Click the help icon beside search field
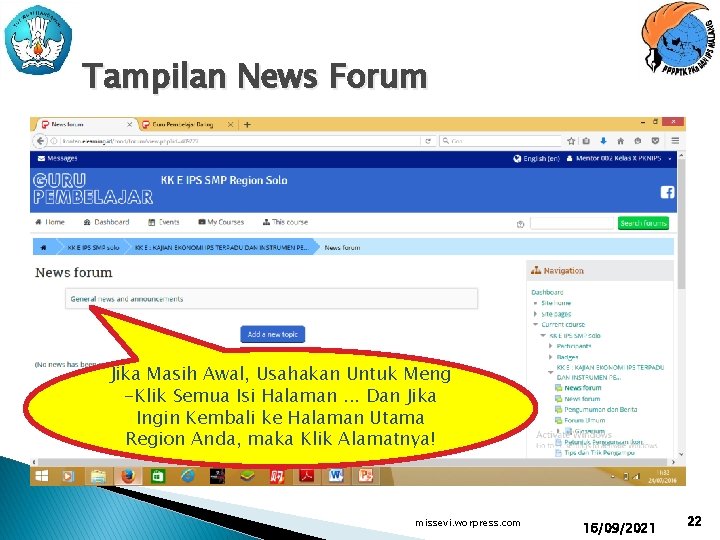The image size is (720, 540). pos(520,224)
